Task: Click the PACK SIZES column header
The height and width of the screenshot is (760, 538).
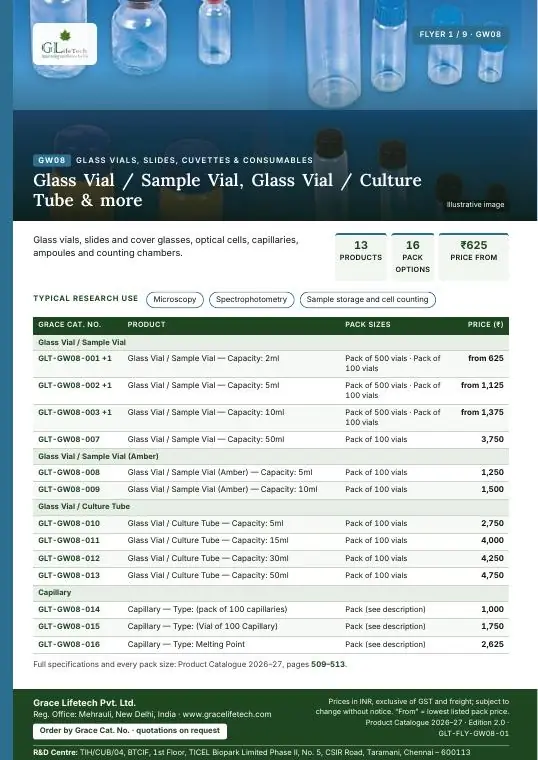Action: pyautogui.click(x=367, y=325)
